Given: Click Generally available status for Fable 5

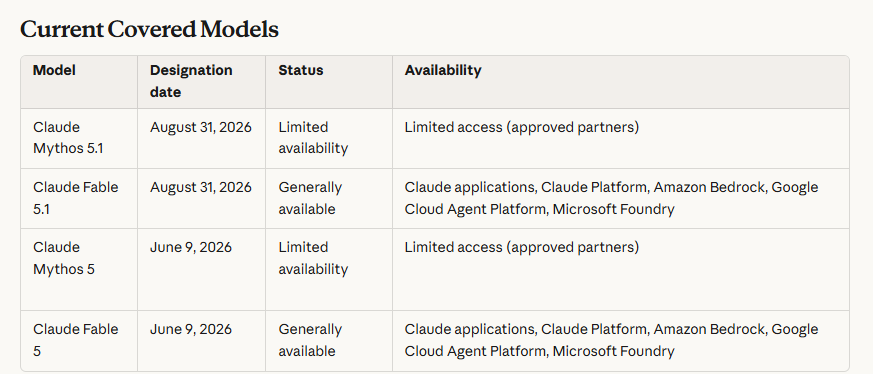Looking at the screenshot, I should click(x=310, y=340).
